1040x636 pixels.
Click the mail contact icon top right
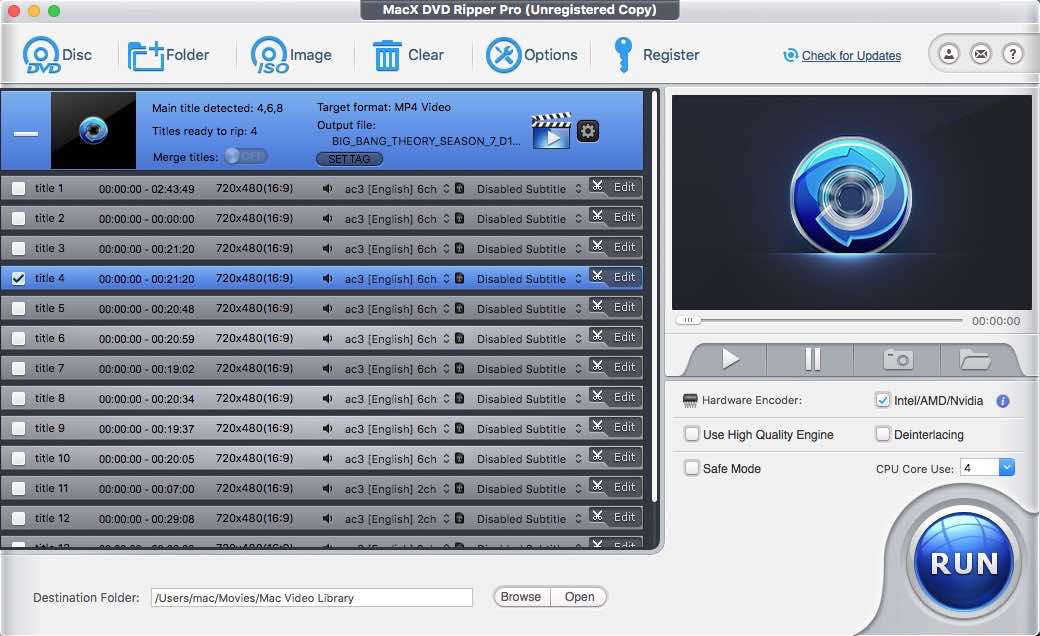pos(980,54)
